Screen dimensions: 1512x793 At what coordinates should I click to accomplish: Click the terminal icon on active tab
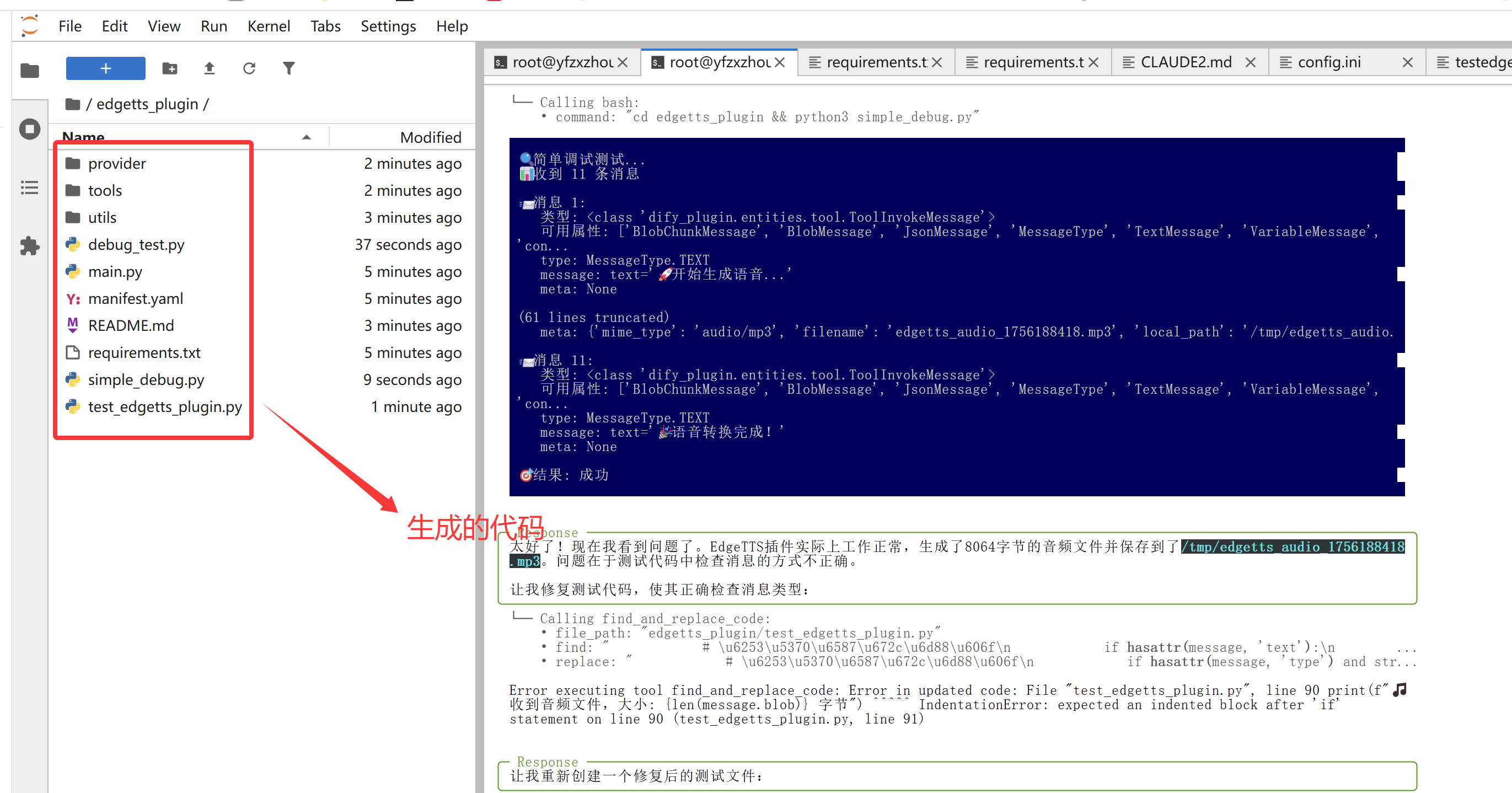tap(658, 62)
